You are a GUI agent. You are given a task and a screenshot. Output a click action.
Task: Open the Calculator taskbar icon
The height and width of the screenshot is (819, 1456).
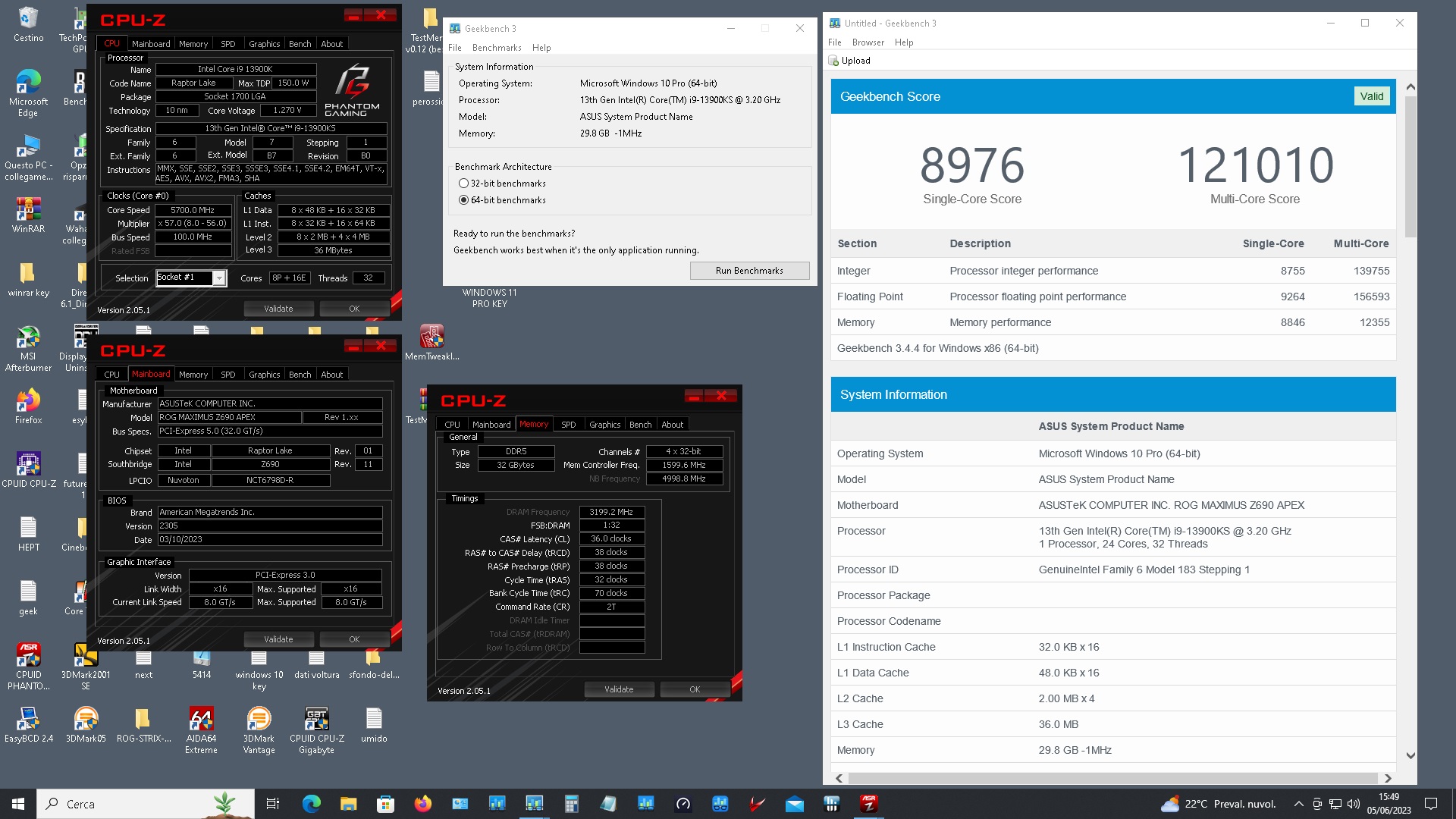[x=571, y=804]
